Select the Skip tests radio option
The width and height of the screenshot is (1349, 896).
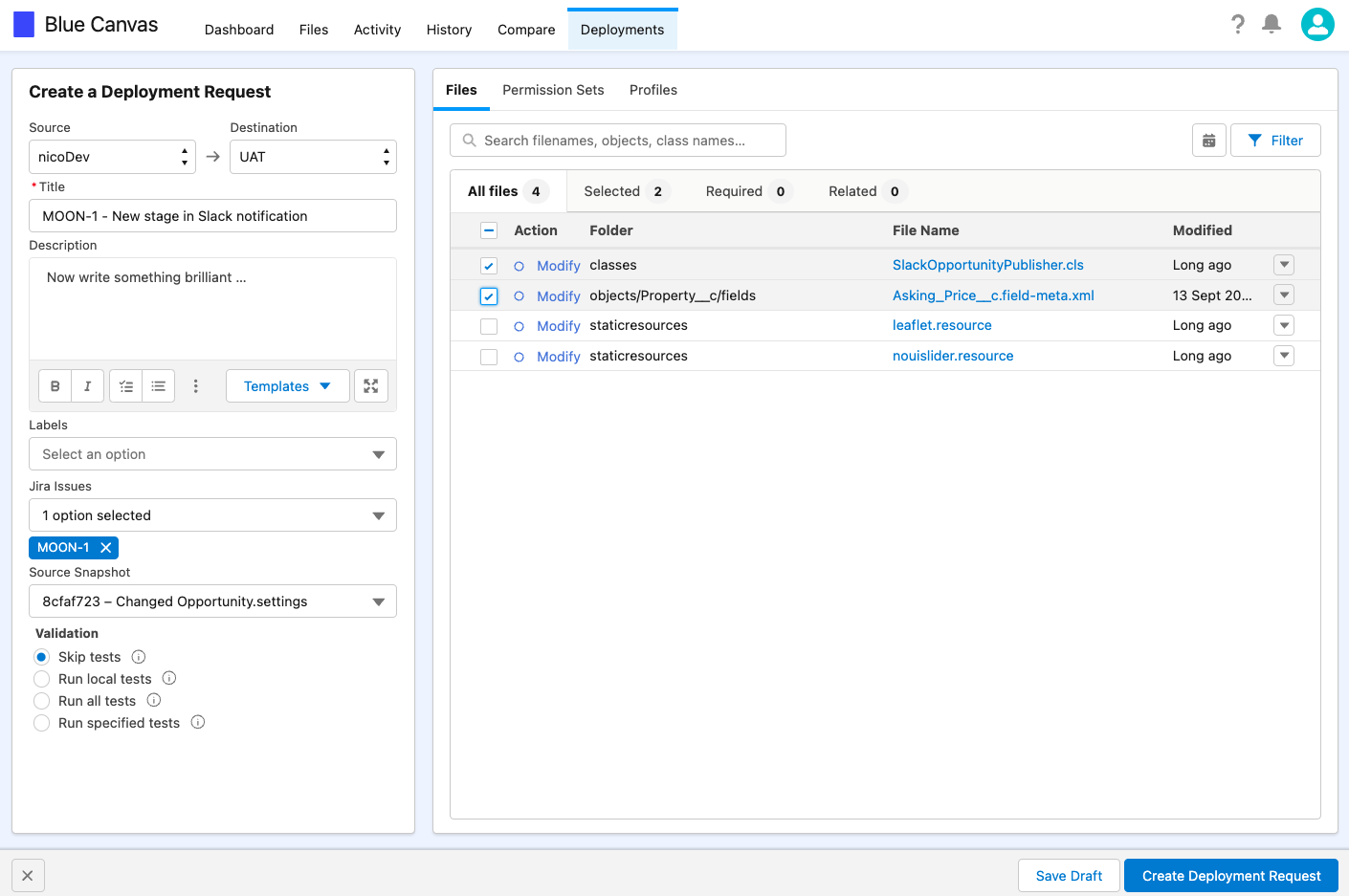41,657
